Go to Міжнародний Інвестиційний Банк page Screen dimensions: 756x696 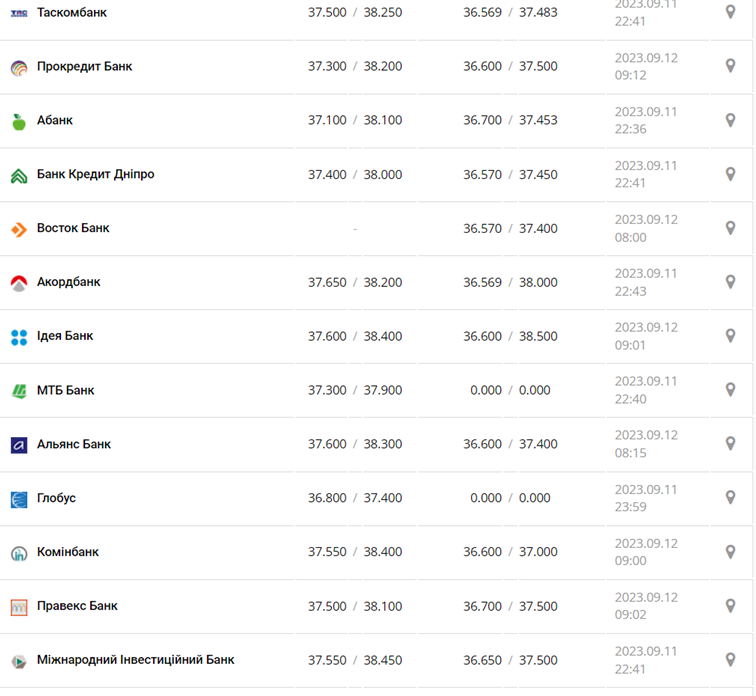click(x=136, y=660)
